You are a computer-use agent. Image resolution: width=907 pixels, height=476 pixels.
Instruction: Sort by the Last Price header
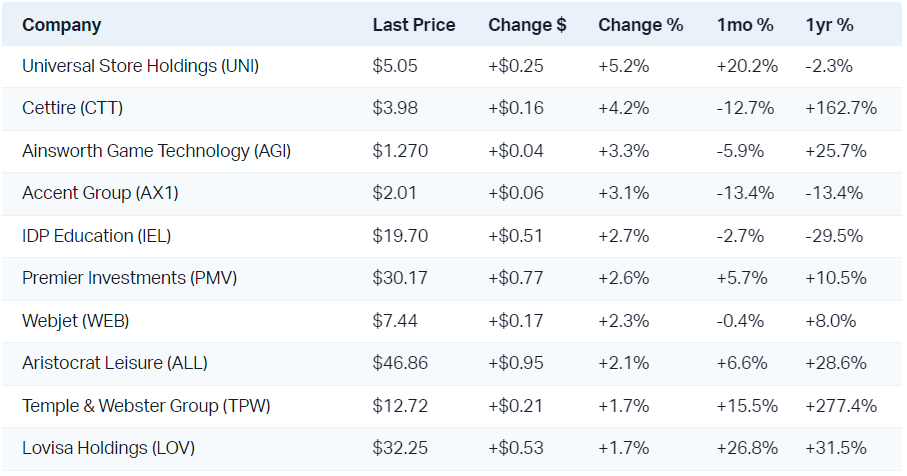[x=413, y=25]
